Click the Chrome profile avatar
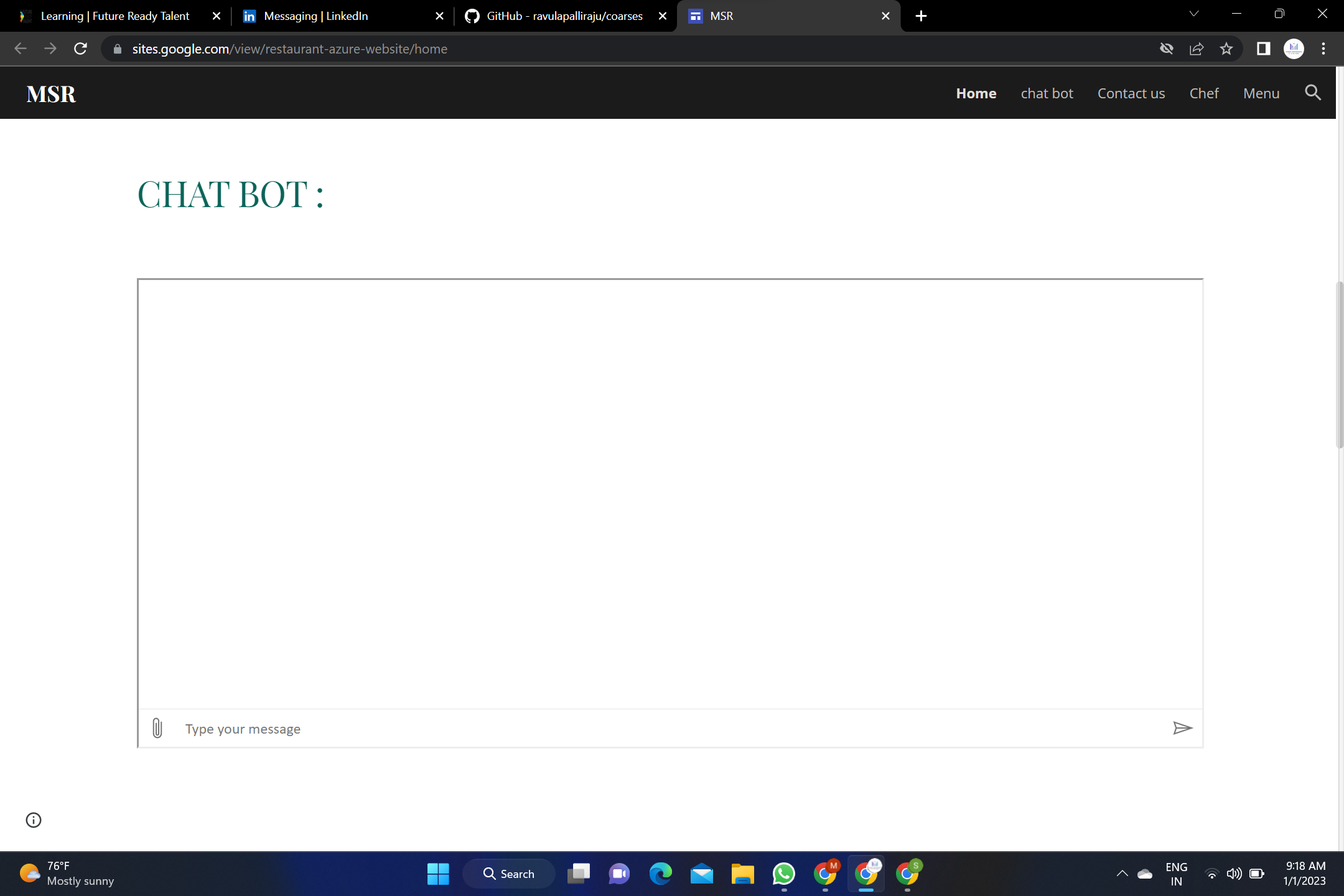Image resolution: width=1344 pixels, height=896 pixels. [x=1294, y=49]
